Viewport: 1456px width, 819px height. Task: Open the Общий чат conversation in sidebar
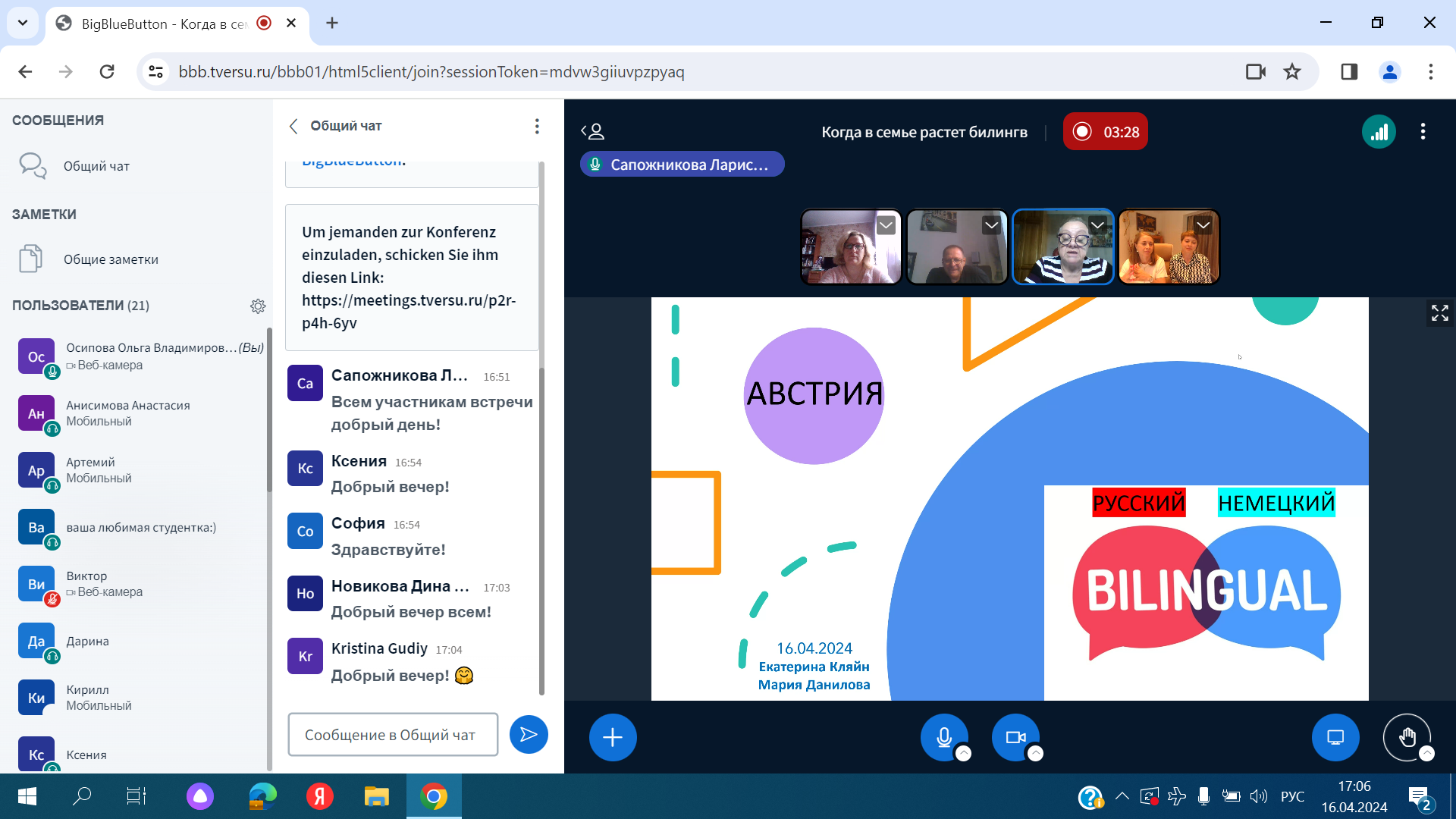tap(96, 166)
